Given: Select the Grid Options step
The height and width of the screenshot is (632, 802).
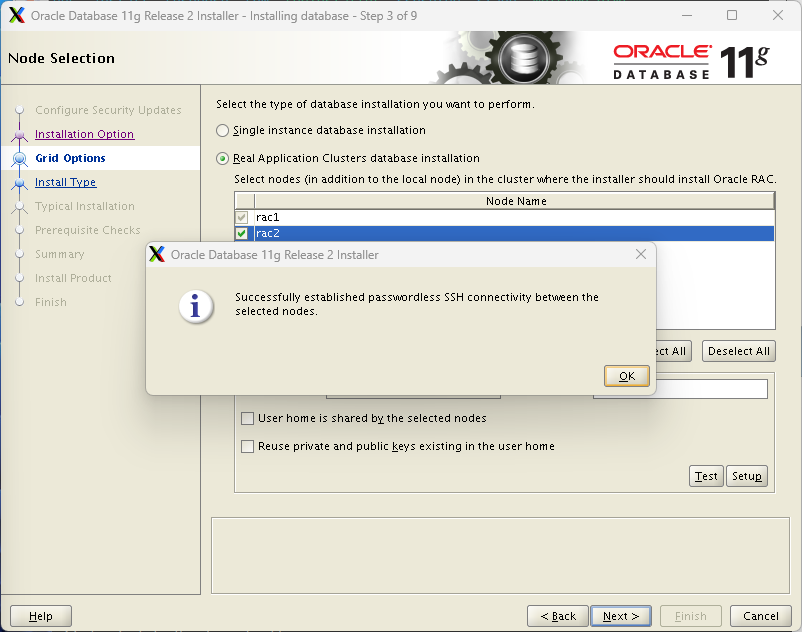Looking at the screenshot, I should pyautogui.click(x=70, y=158).
